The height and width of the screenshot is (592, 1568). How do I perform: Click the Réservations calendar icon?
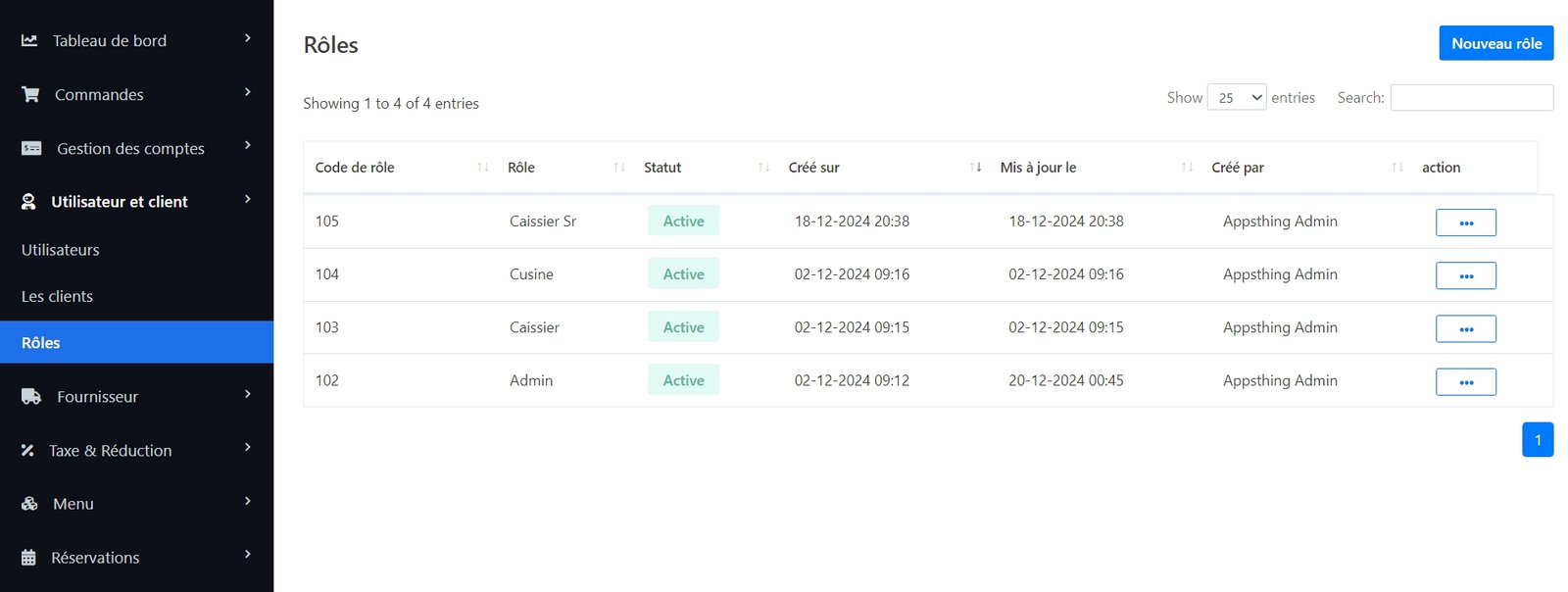tap(29, 558)
